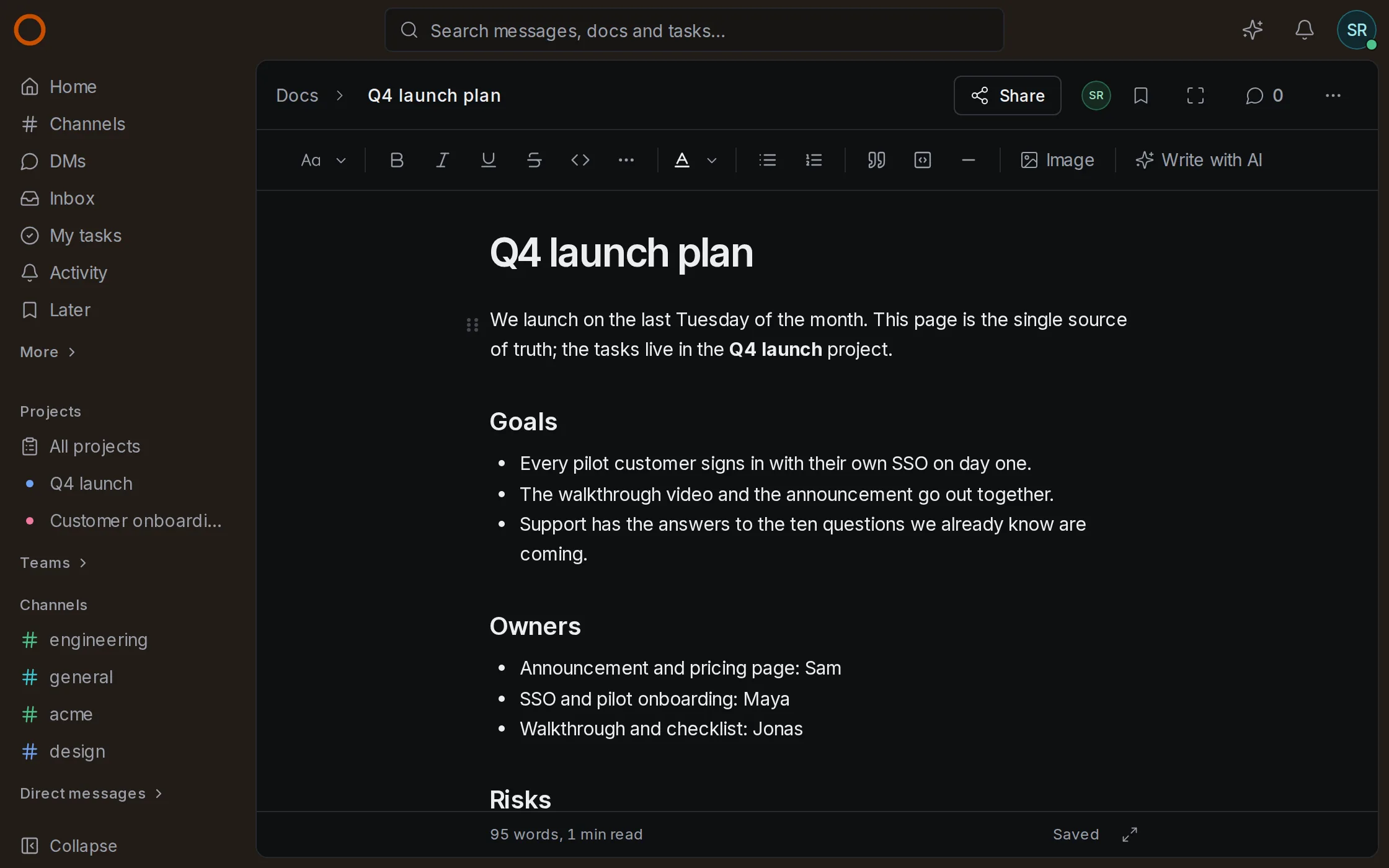Click the bold Q4 launch text in paragraph
The height and width of the screenshot is (868, 1389).
click(775, 349)
